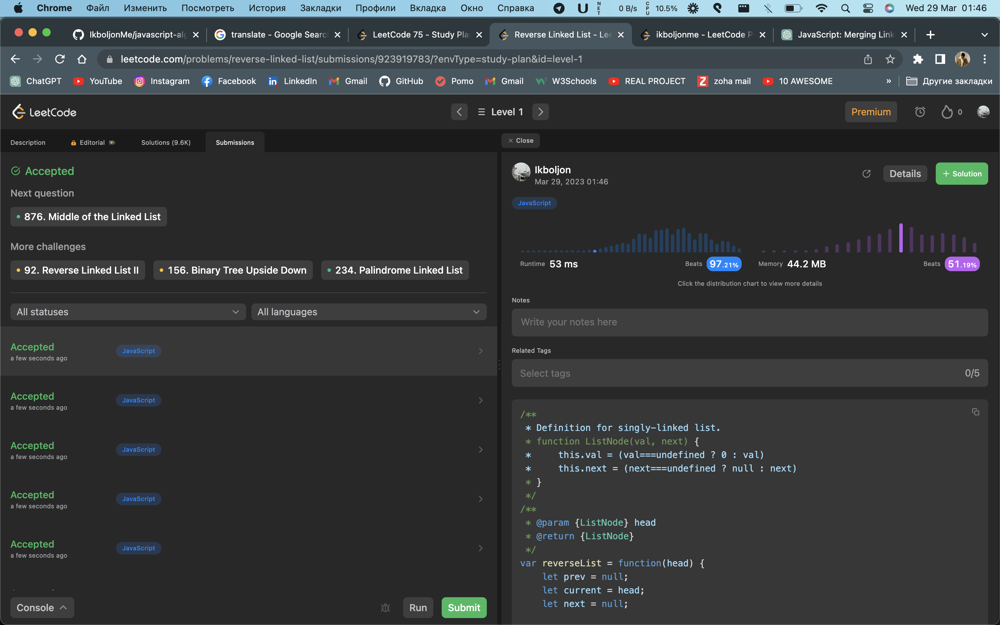1000x625 pixels.
Task: Click the timer clock icon beside Premium
Action: 920,111
